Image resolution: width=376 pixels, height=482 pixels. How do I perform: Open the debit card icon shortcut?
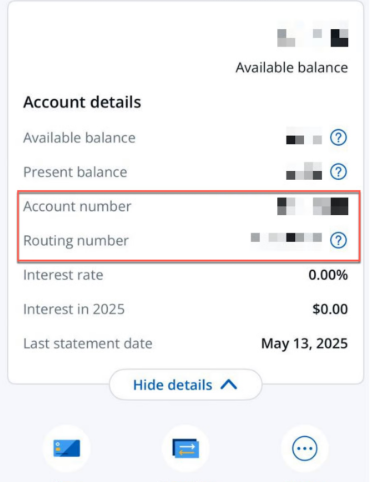pyautogui.click(x=67, y=448)
